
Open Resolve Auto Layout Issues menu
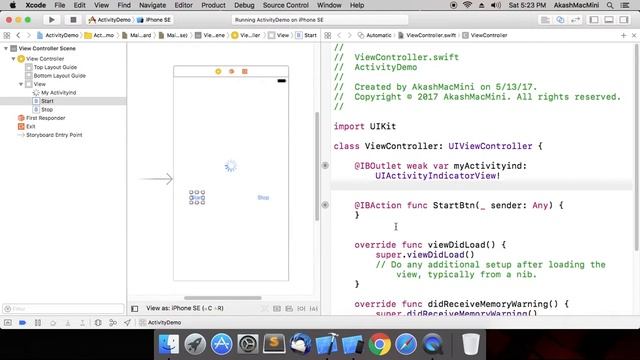(313, 309)
